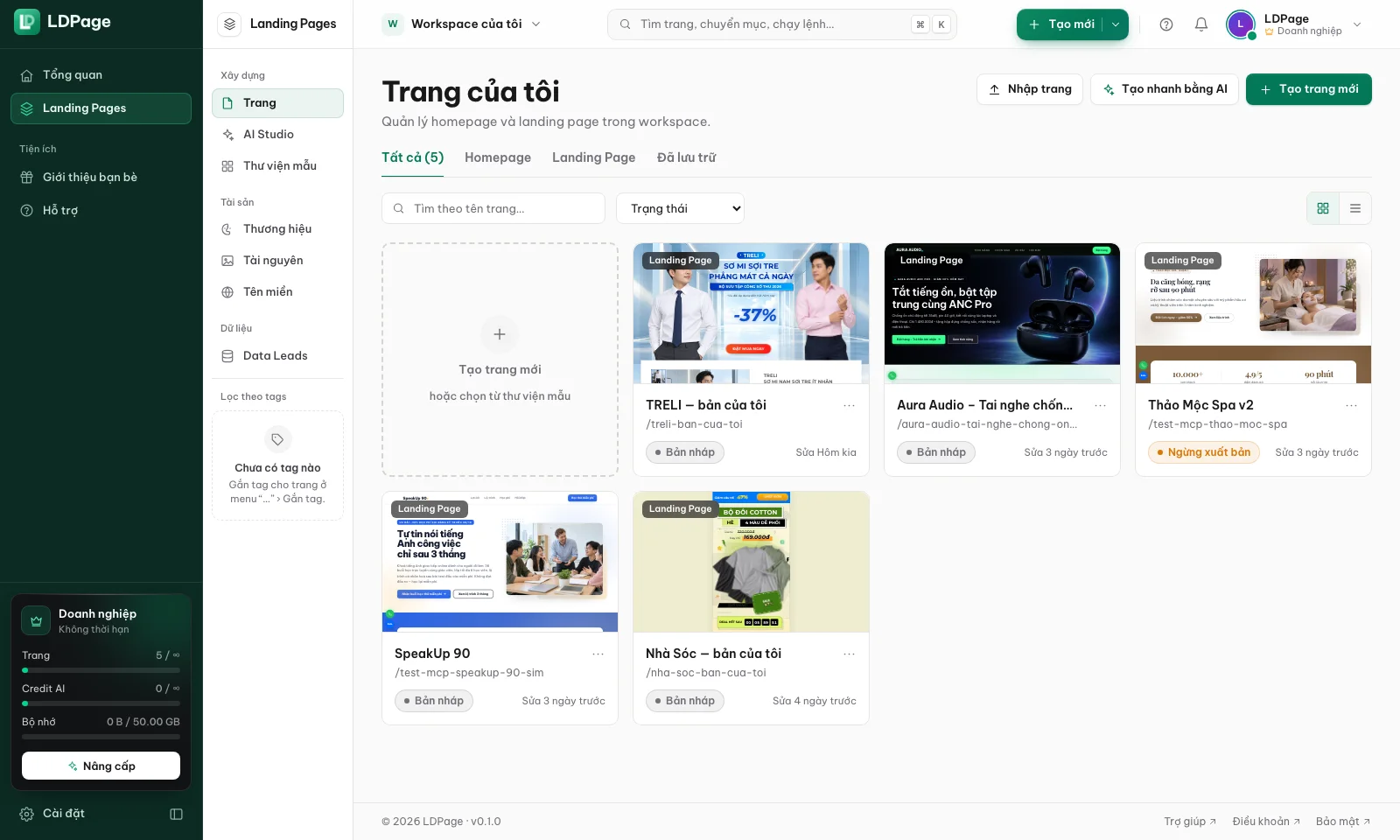Collapse sidebar with panel toggle icon
The width and height of the screenshot is (1400, 840).
coord(176,814)
